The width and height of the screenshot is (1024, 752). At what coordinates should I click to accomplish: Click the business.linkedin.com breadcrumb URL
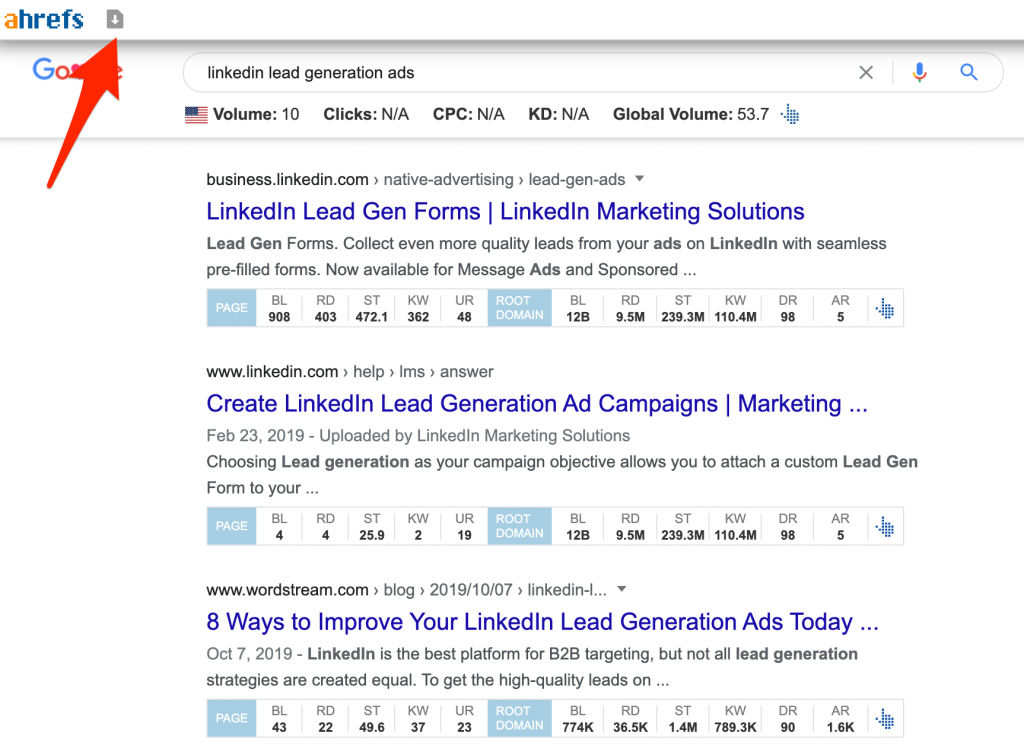(416, 180)
